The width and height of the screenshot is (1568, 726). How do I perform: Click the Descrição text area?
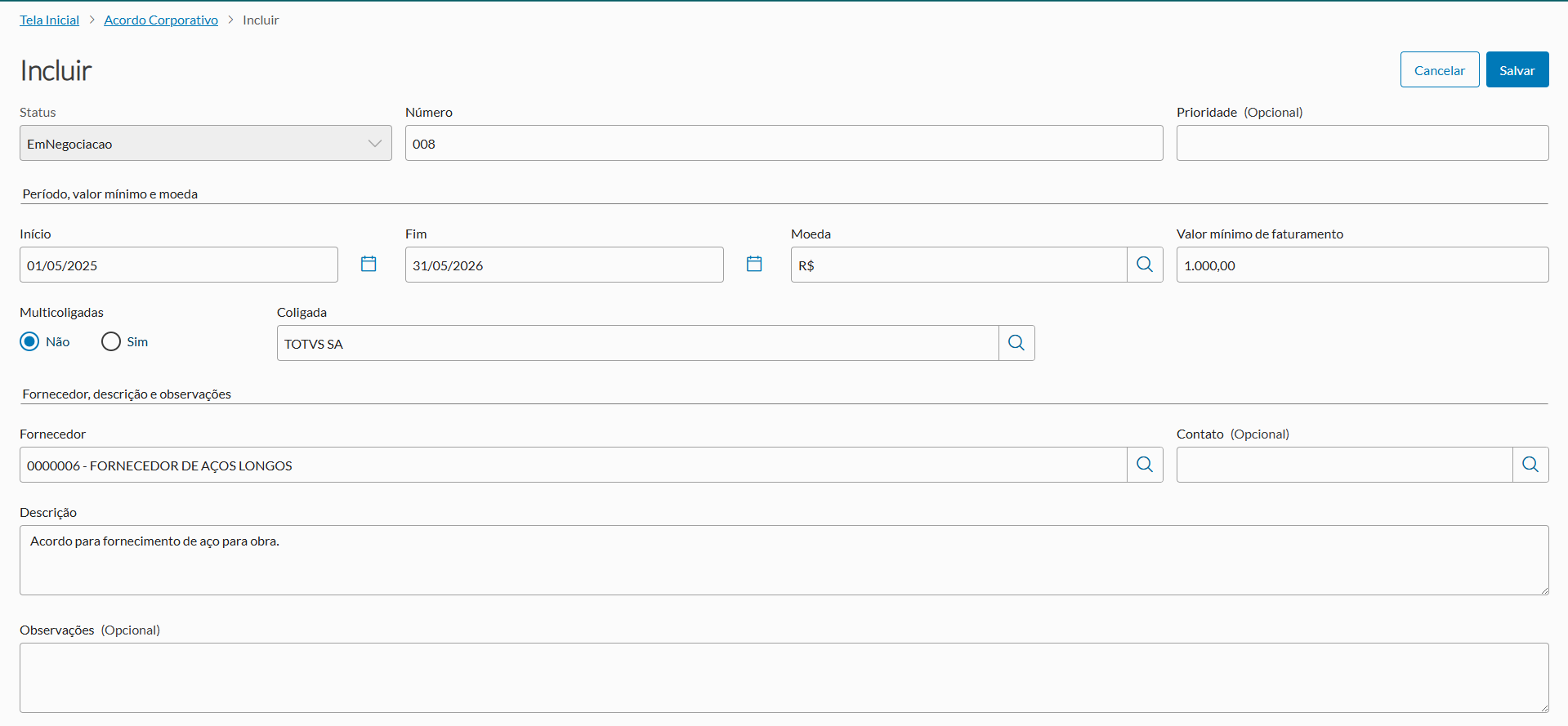point(784,560)
